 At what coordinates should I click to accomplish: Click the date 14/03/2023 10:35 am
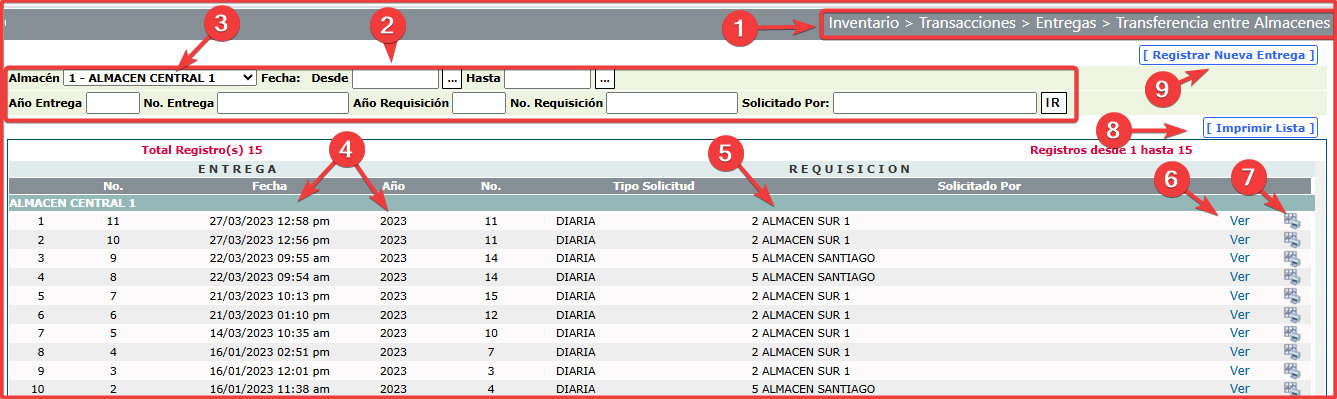point(268,333)
